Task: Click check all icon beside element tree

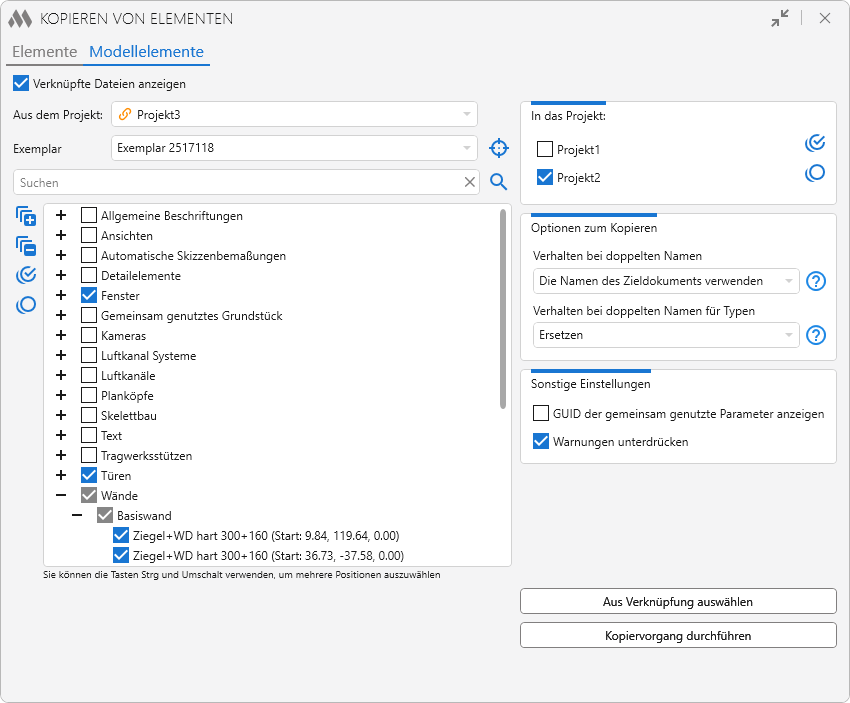Action: [26, 275]
